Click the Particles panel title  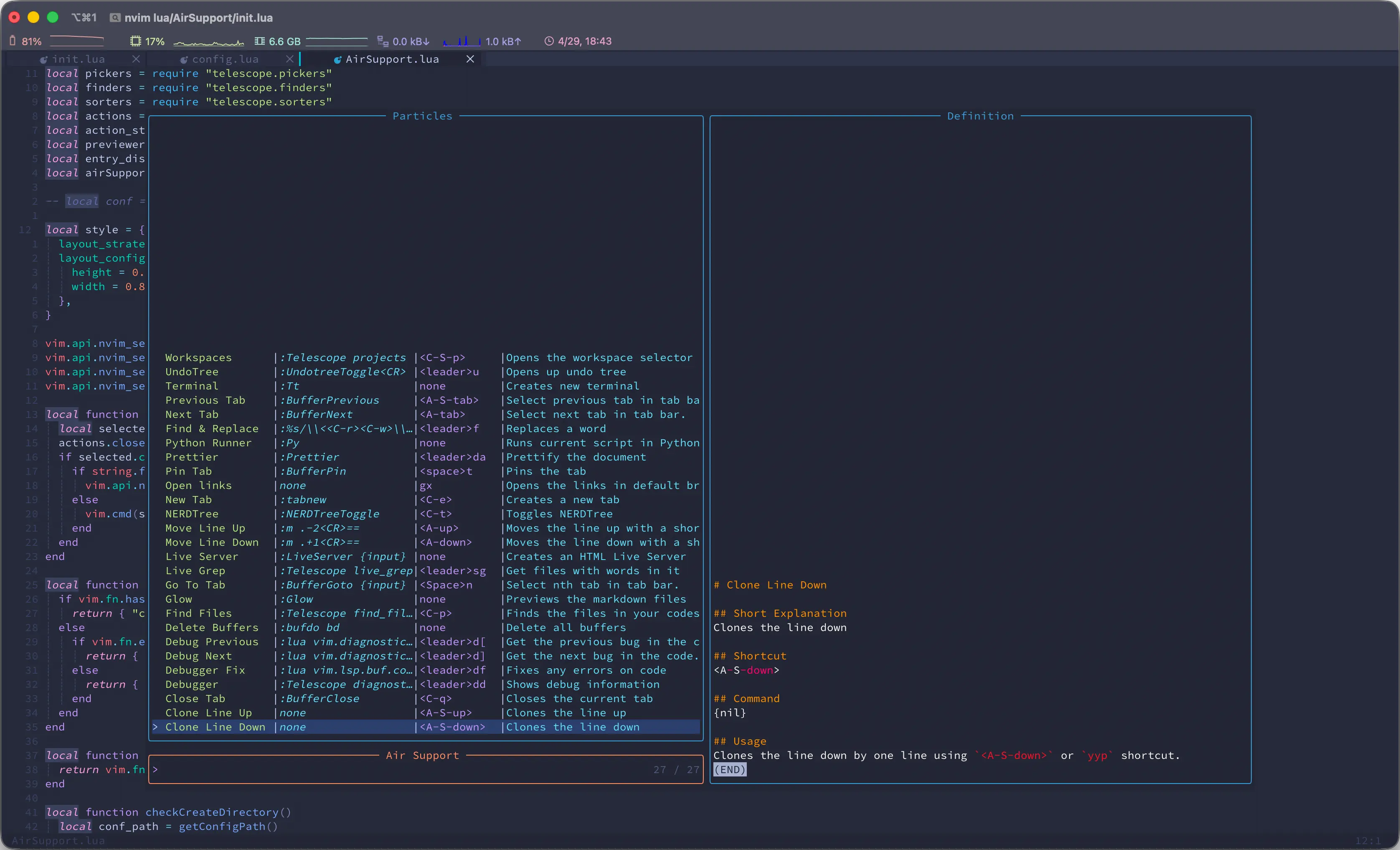pos(422,116)
